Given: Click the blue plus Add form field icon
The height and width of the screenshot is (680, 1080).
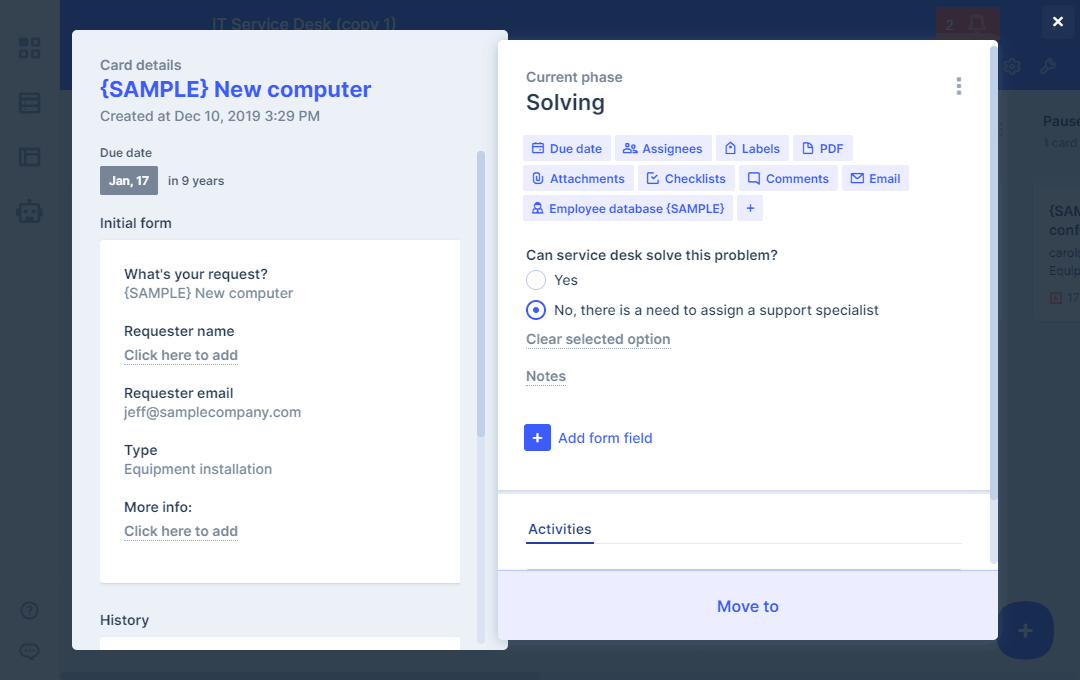Looking at the screenshot, I should coord(537,438).
